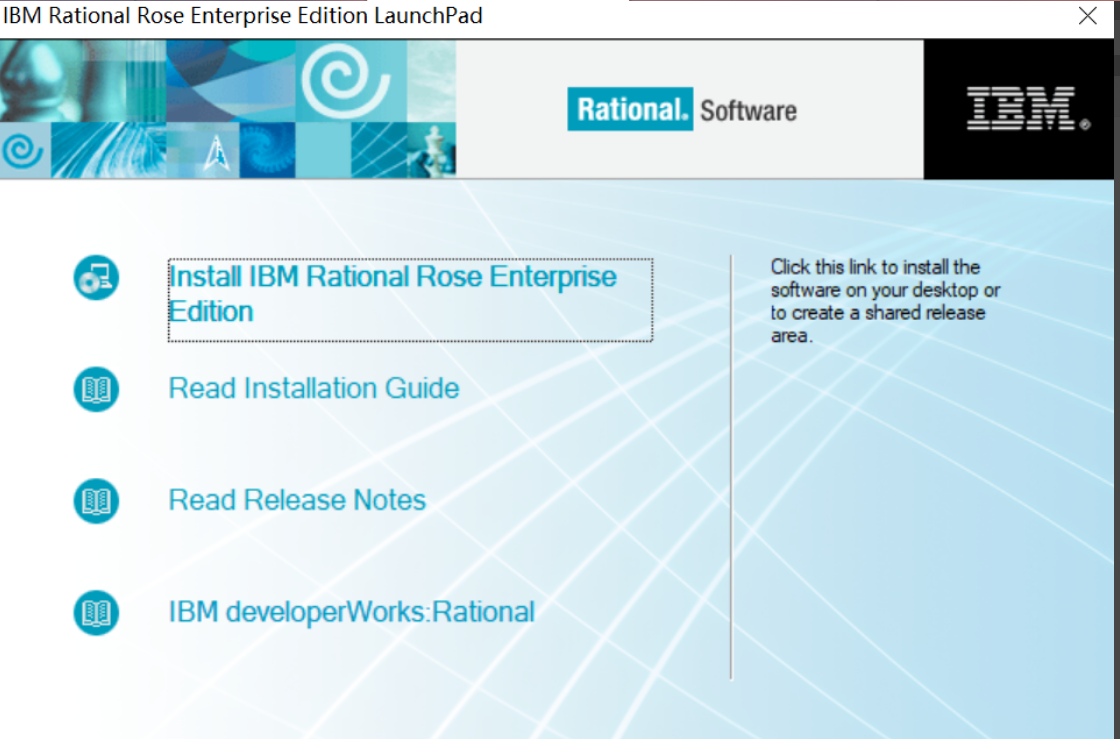Install IBM Rational Rose Enterprise Edition link
Viewport: 1120px width, 739px height.
(410, 300)
